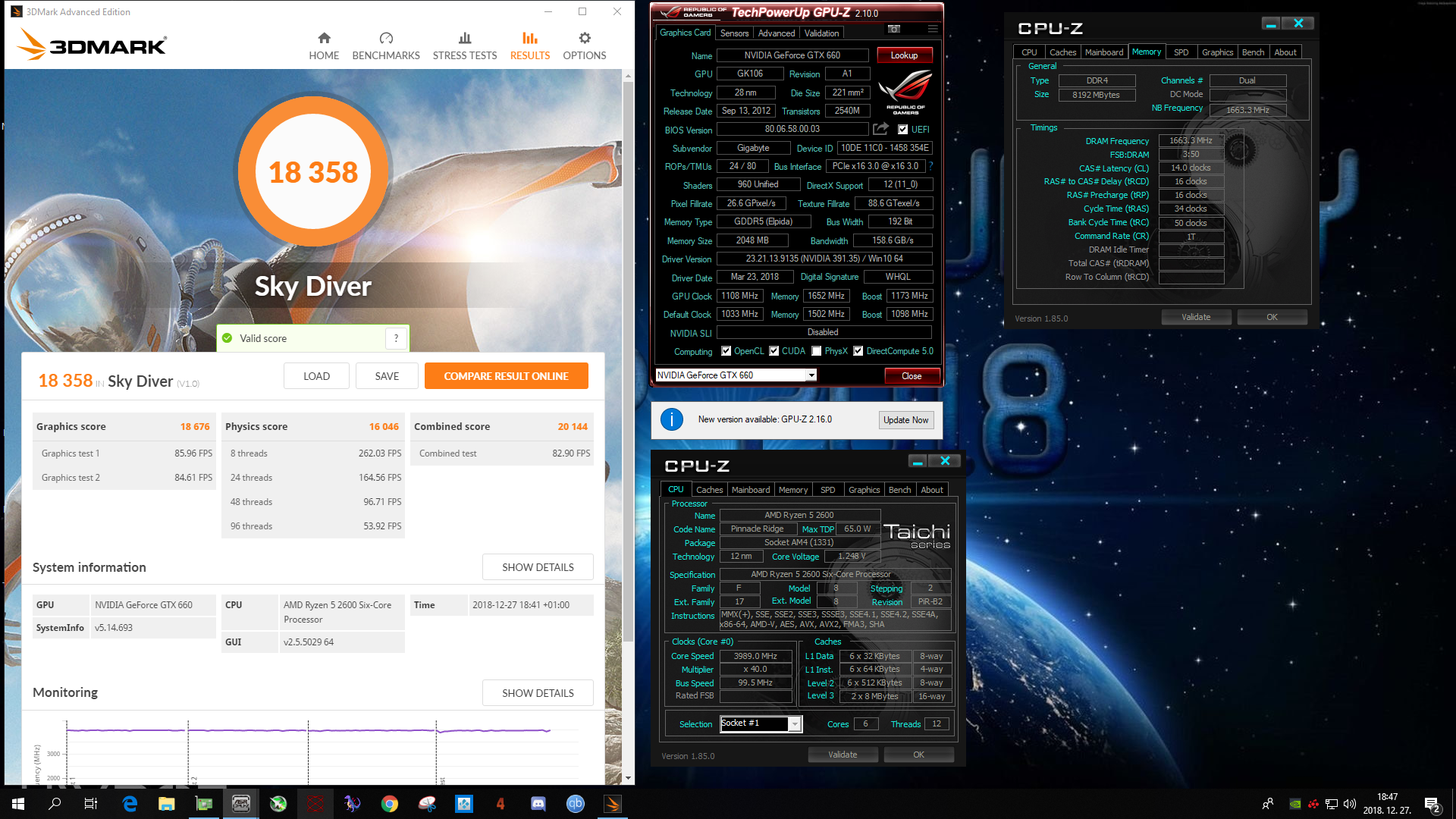This screenshot has height=819, width=1456.
Task: Click the NVIDIA tray icon
Action: tap(1295, 804)
